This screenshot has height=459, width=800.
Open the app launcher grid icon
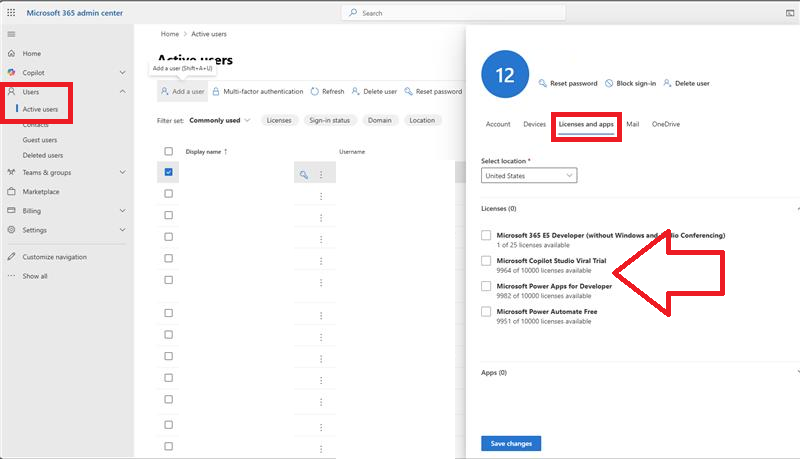click(11, 13)
